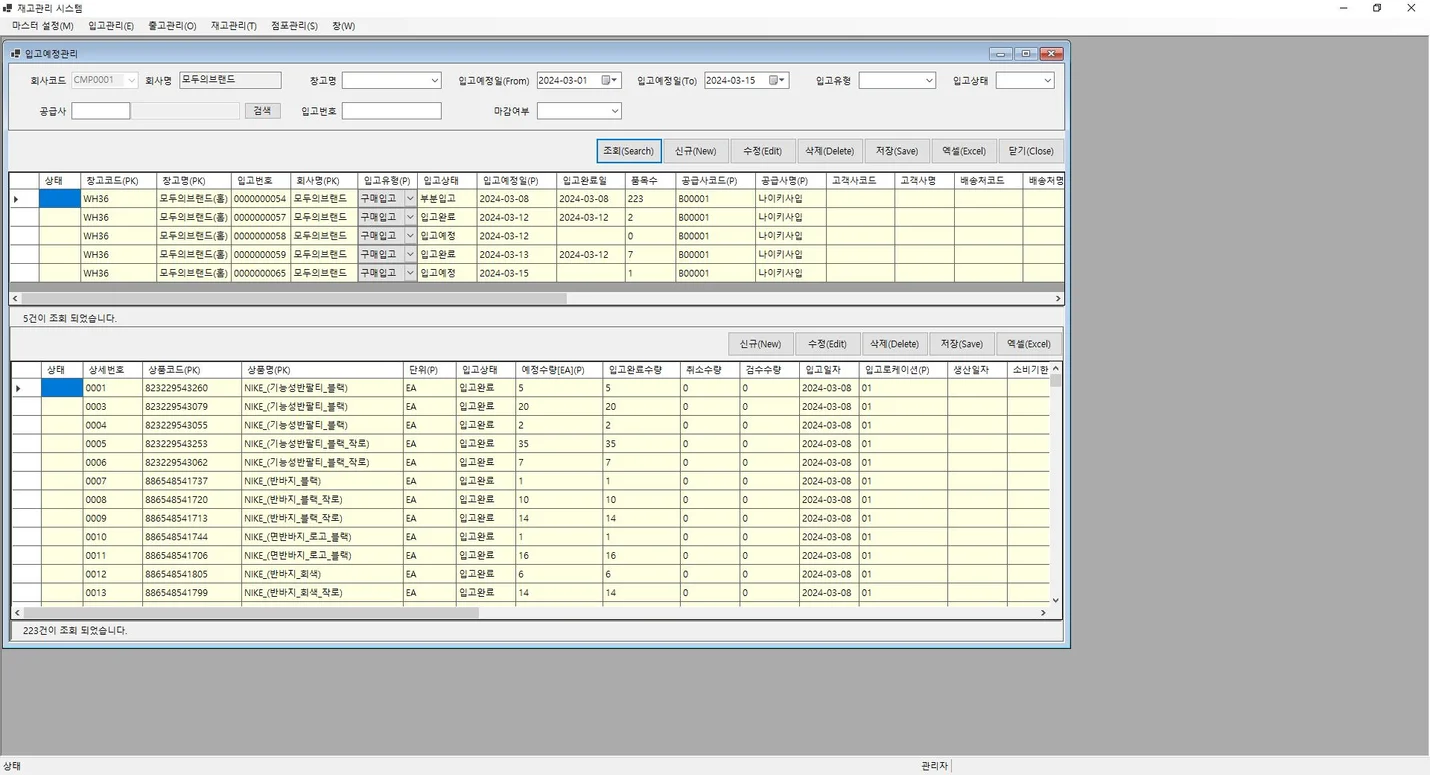This screenshot has height=775, width=1430.
Task: Click the 회사명 field 모두의브랜드
Action: [230, 80]
